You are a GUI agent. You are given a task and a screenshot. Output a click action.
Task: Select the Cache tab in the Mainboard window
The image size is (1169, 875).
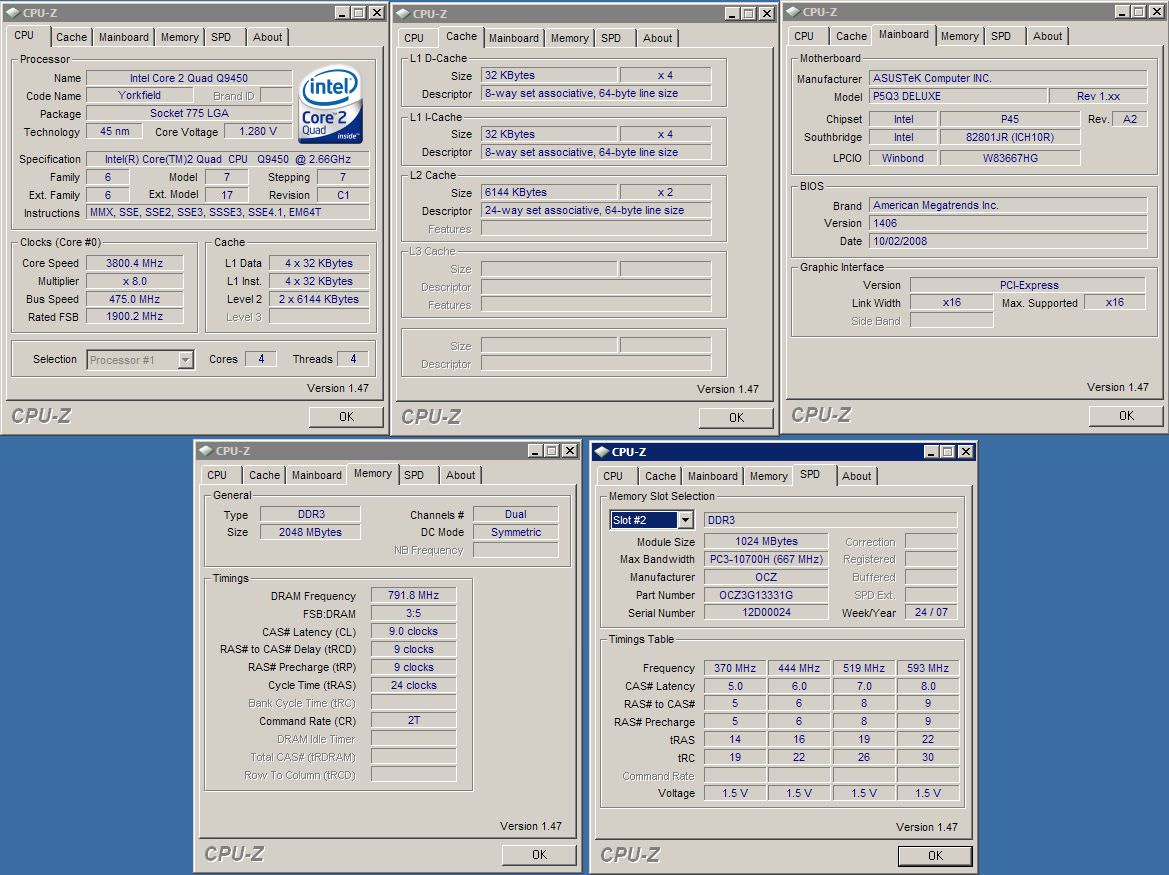851,36
